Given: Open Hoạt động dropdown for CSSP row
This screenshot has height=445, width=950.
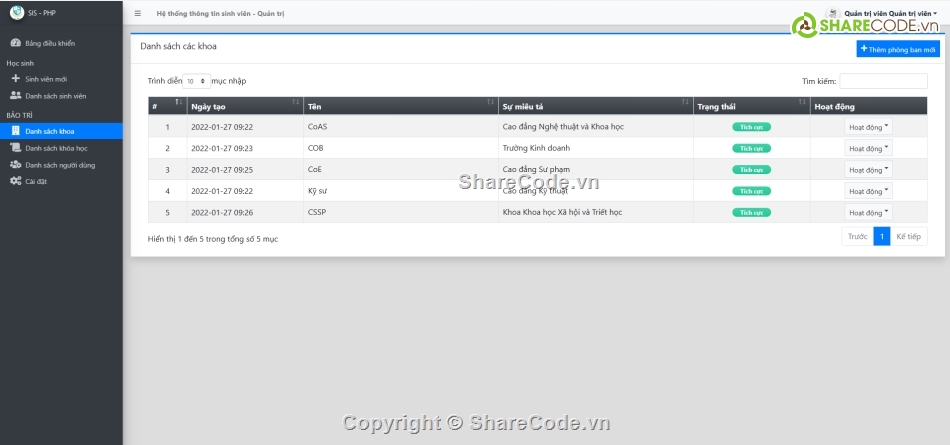Looking at the screenshot, I should [x=868, y=212].
